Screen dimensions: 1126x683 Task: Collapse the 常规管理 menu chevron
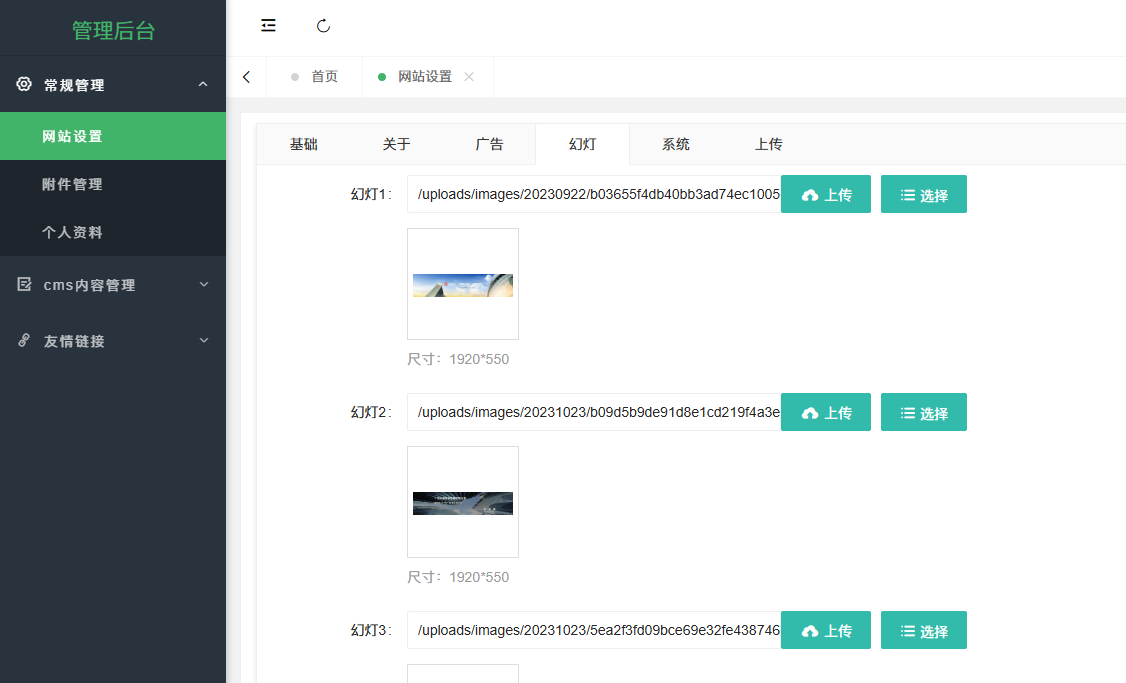pyautogui.click(x=203, y=84)
